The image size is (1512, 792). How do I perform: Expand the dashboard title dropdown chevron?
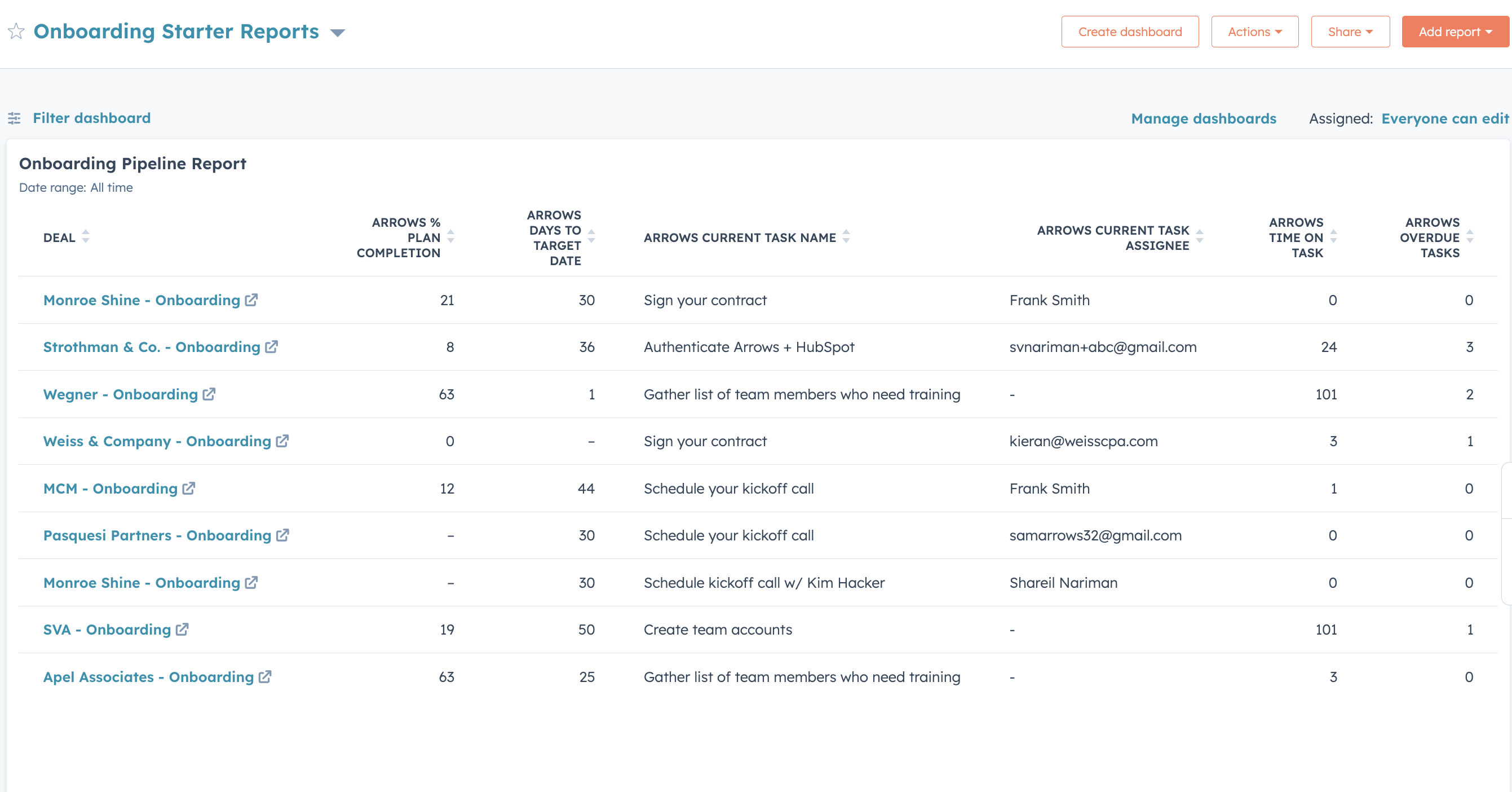tap(338, 33)
